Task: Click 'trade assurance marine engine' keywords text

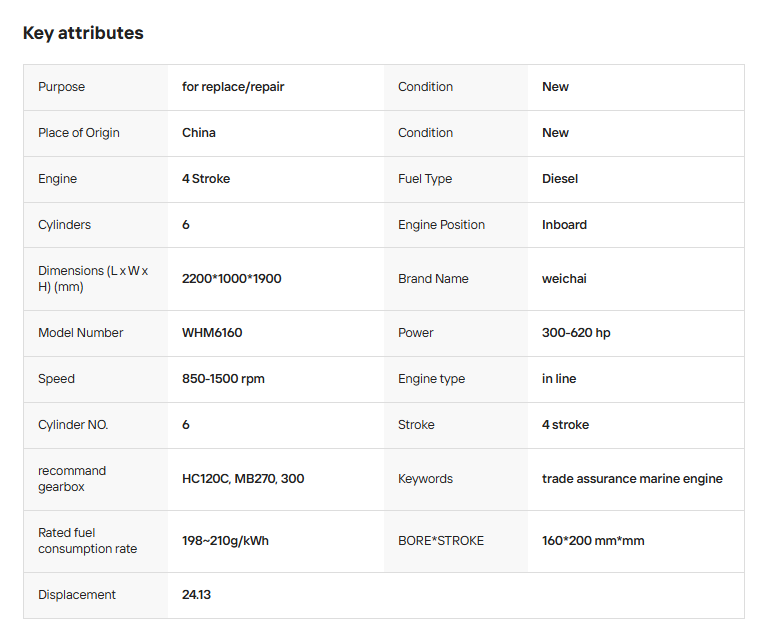Action: [632, 479]
